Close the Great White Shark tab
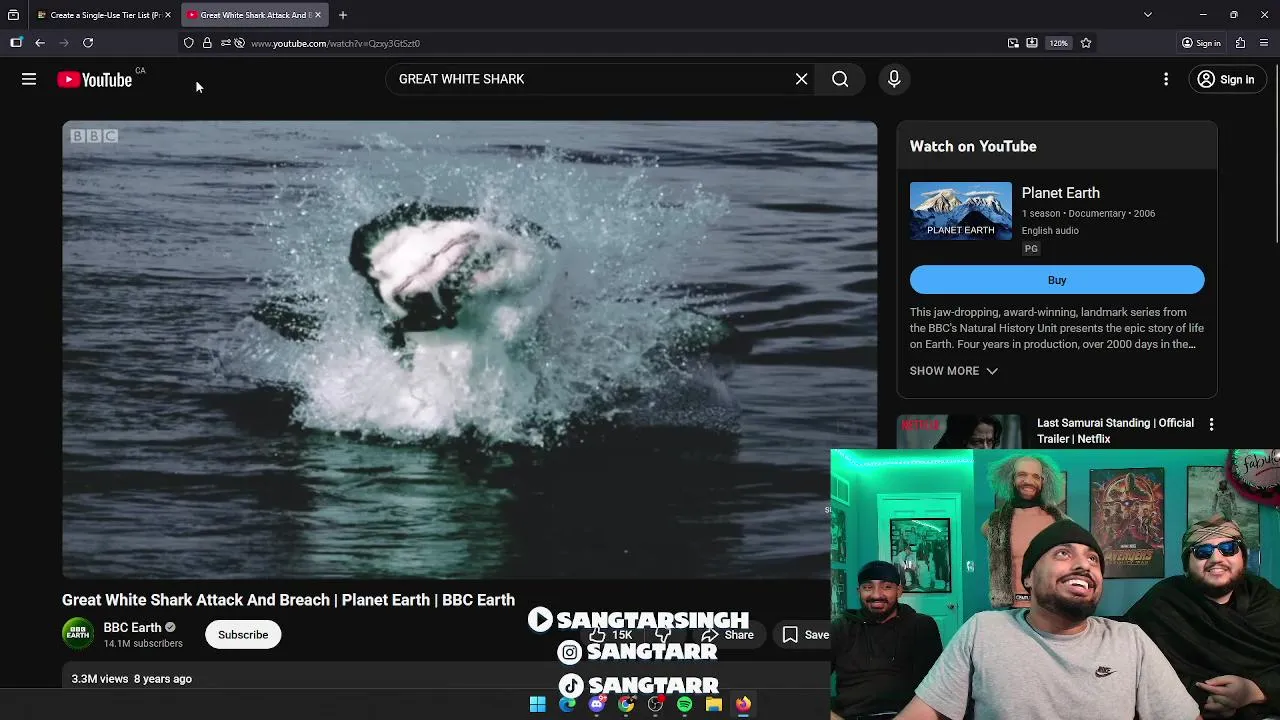 point(318,15)
